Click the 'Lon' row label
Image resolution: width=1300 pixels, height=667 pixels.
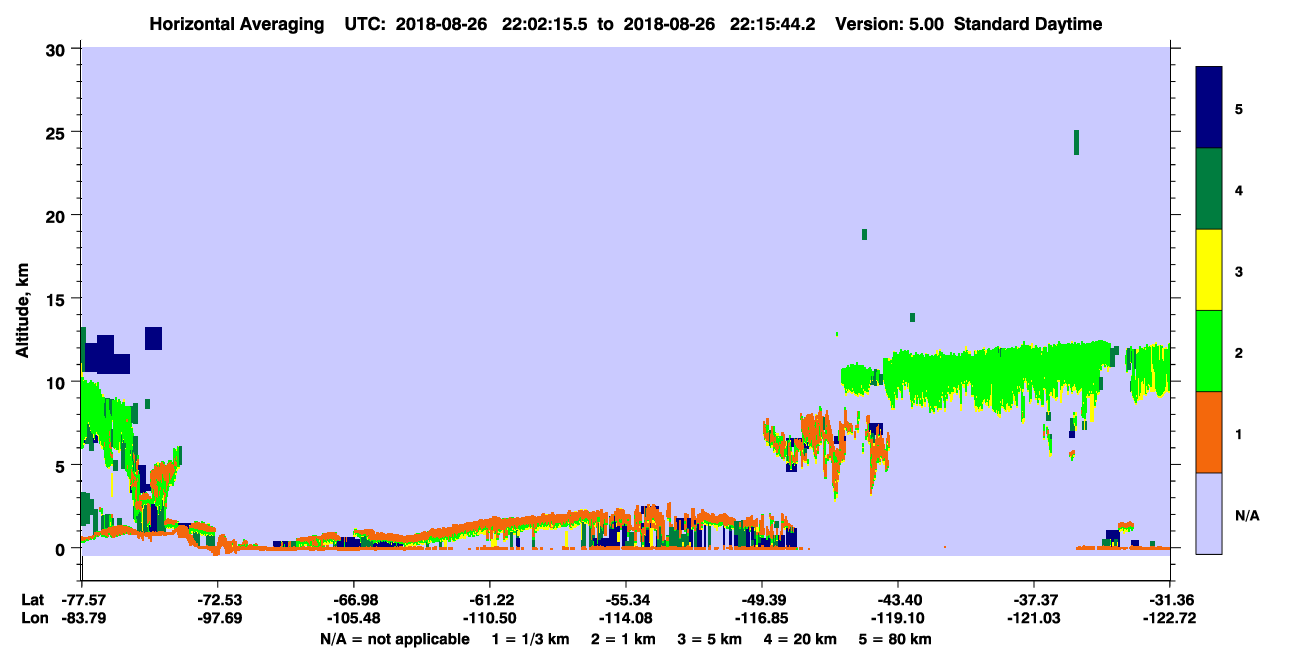[33, 618]
